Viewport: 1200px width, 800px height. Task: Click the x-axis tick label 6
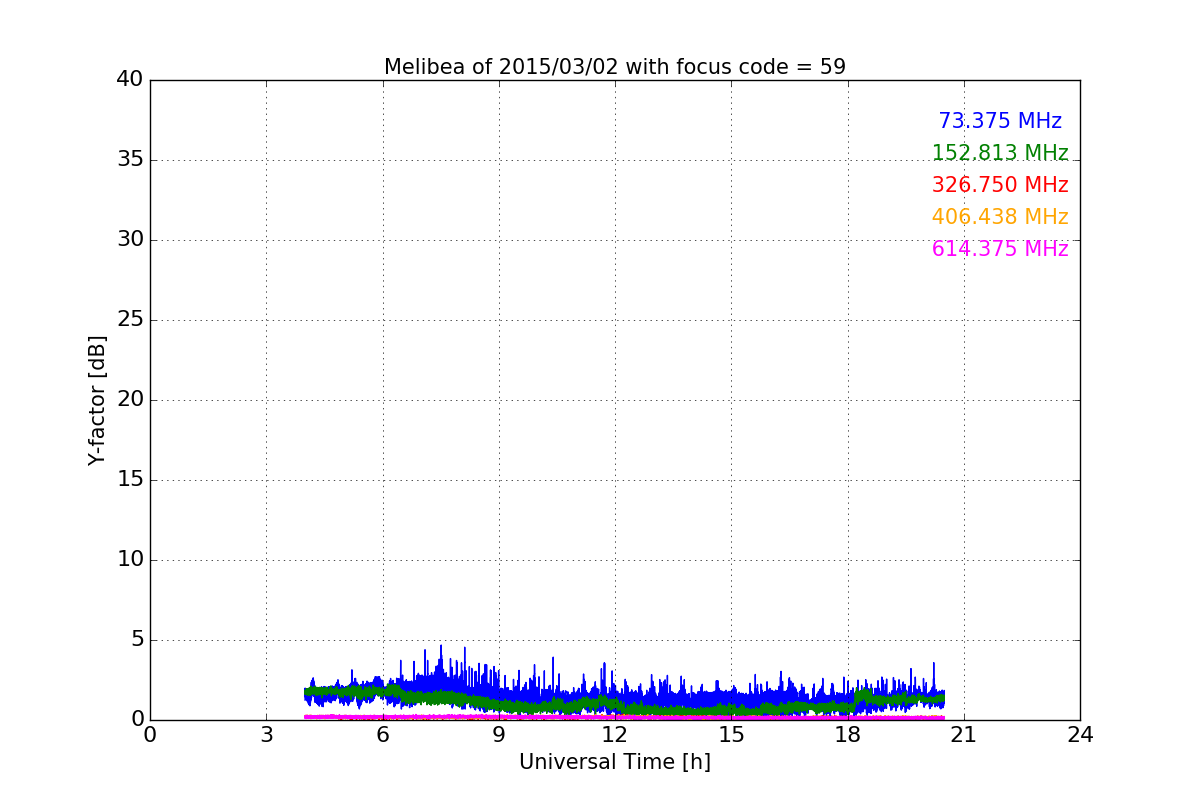382,734
